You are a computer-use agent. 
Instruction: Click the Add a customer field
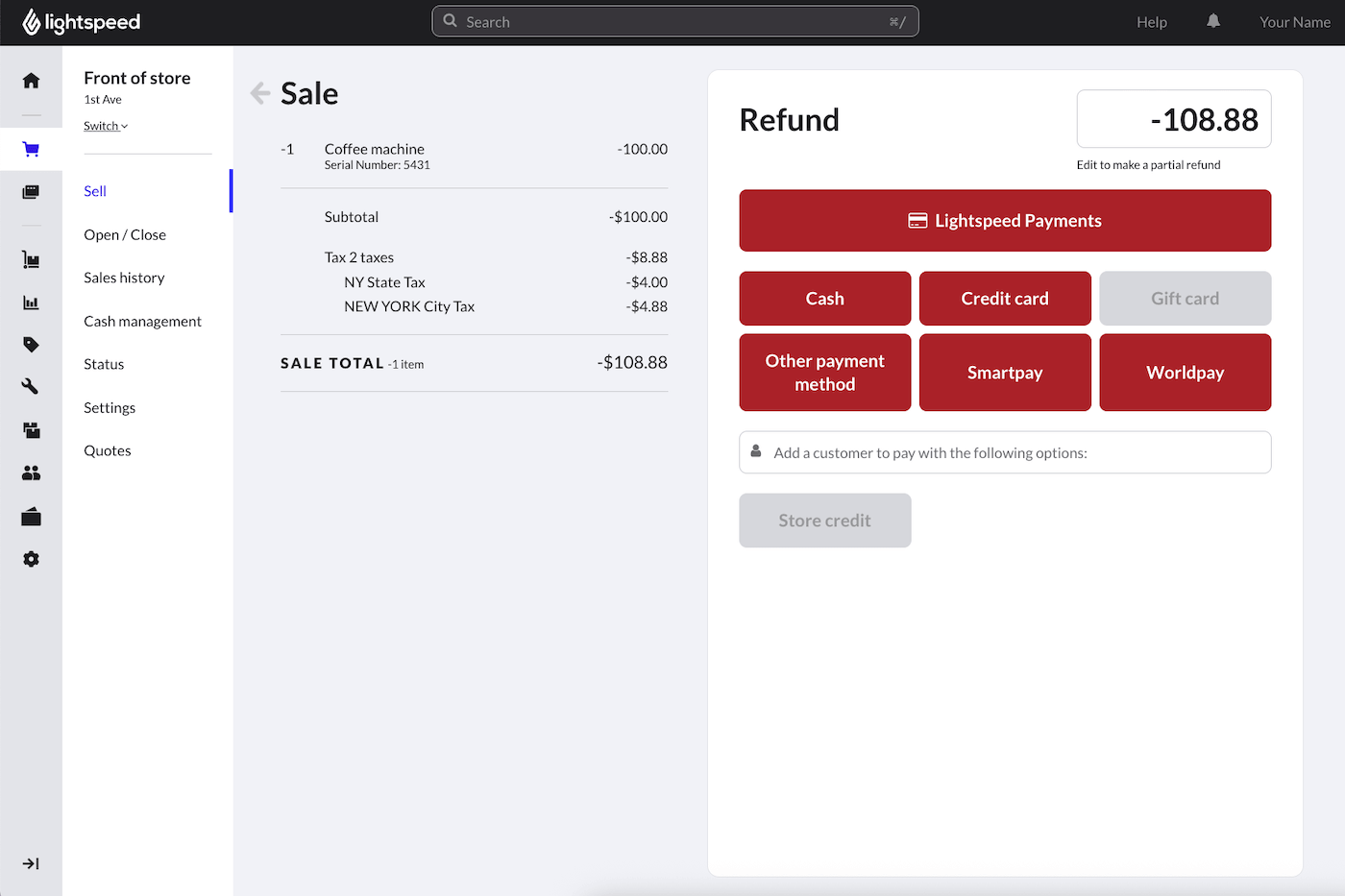pos(1005,452)
